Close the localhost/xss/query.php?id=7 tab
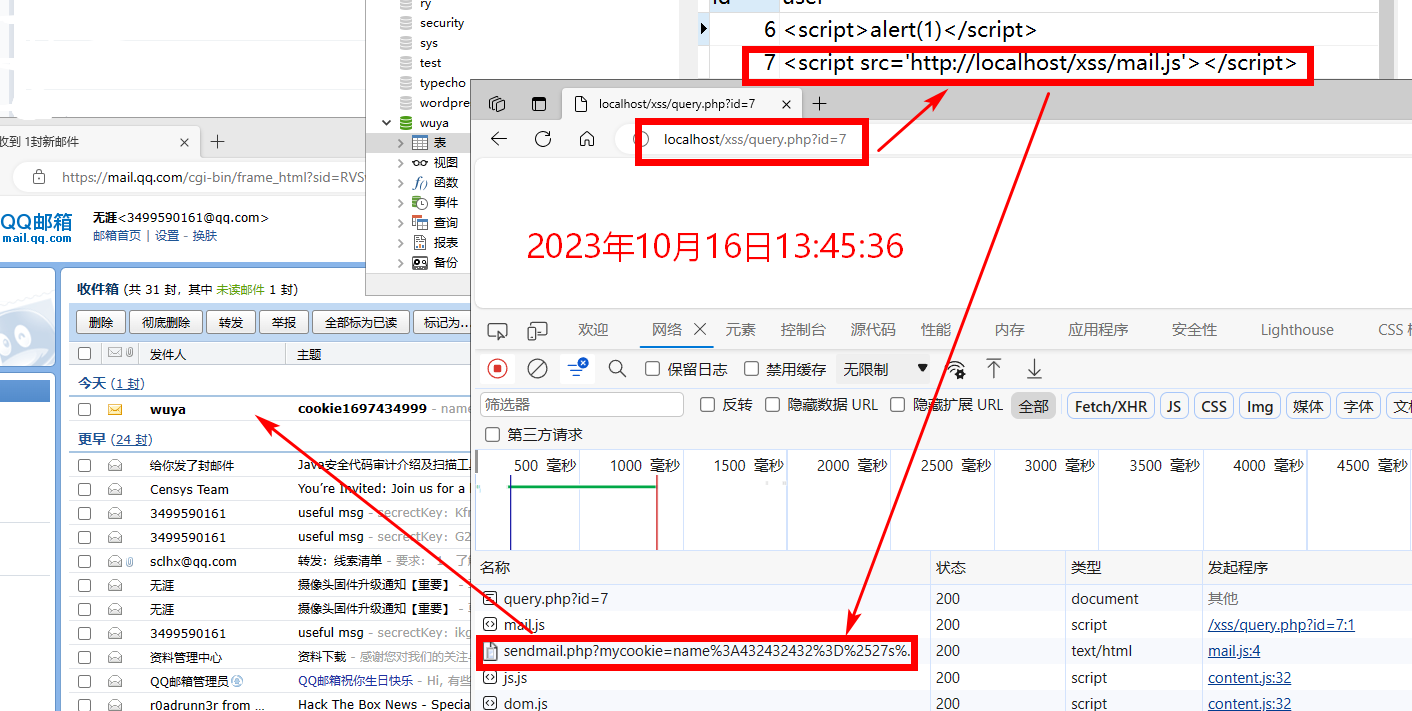The width and height of the screenshot is (1412, 711). coord(787,103)
